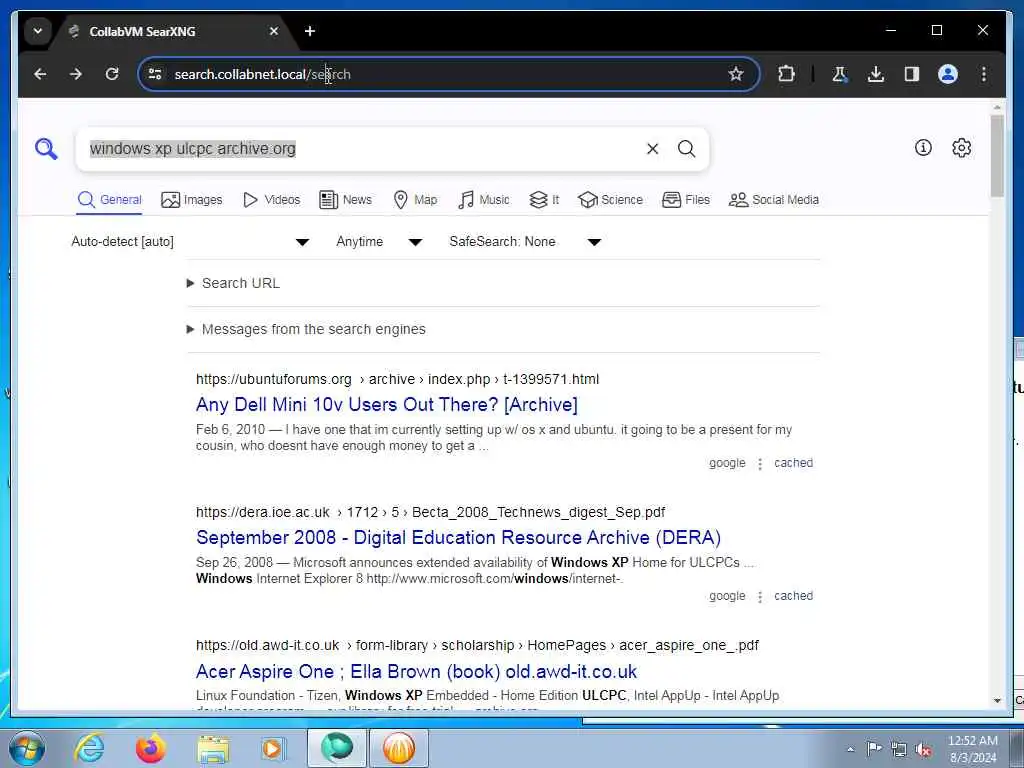Viewport: 1024px width, 768px height.
Task: Open the Auto-detect language dropdown
Action: pyautogui.click(x=190, y=242)
